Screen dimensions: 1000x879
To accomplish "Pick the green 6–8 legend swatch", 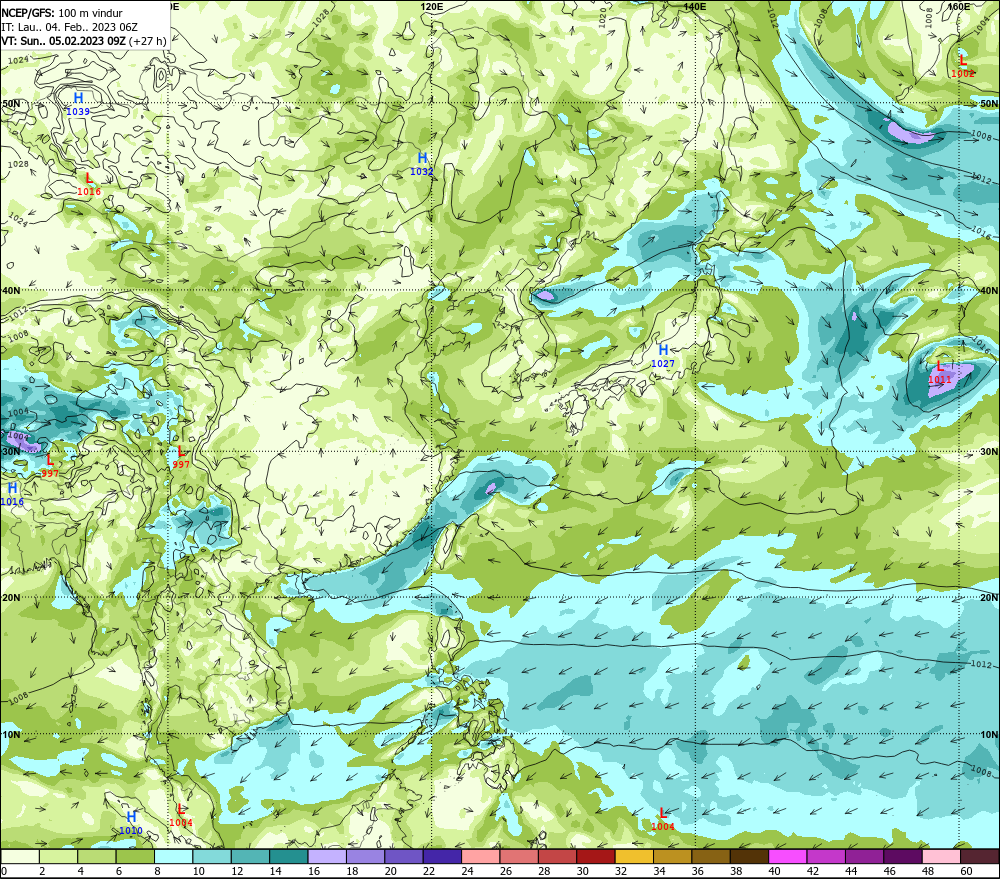I will coord(135,856).
